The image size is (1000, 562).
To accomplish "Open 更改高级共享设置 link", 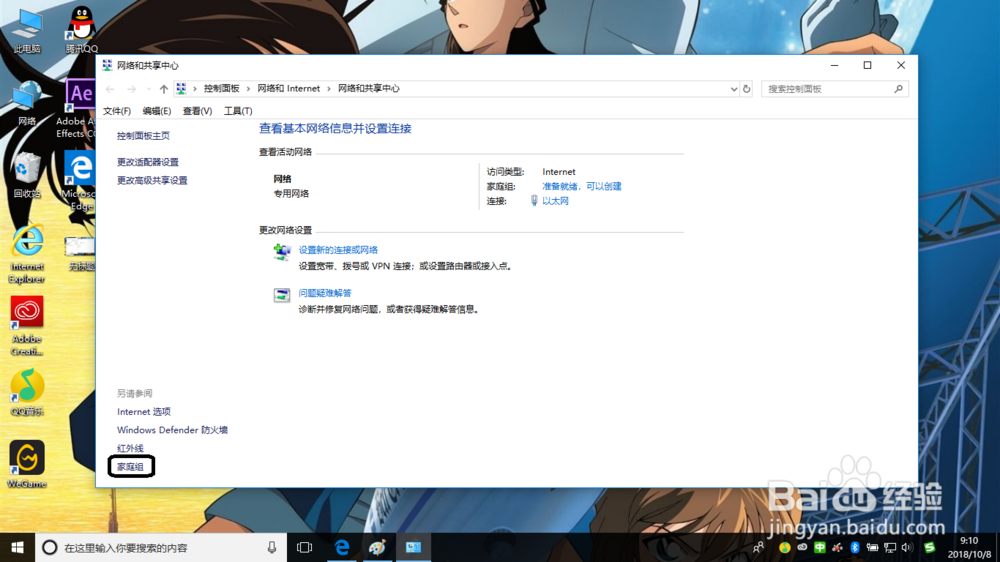I will (x=152, y=181).
